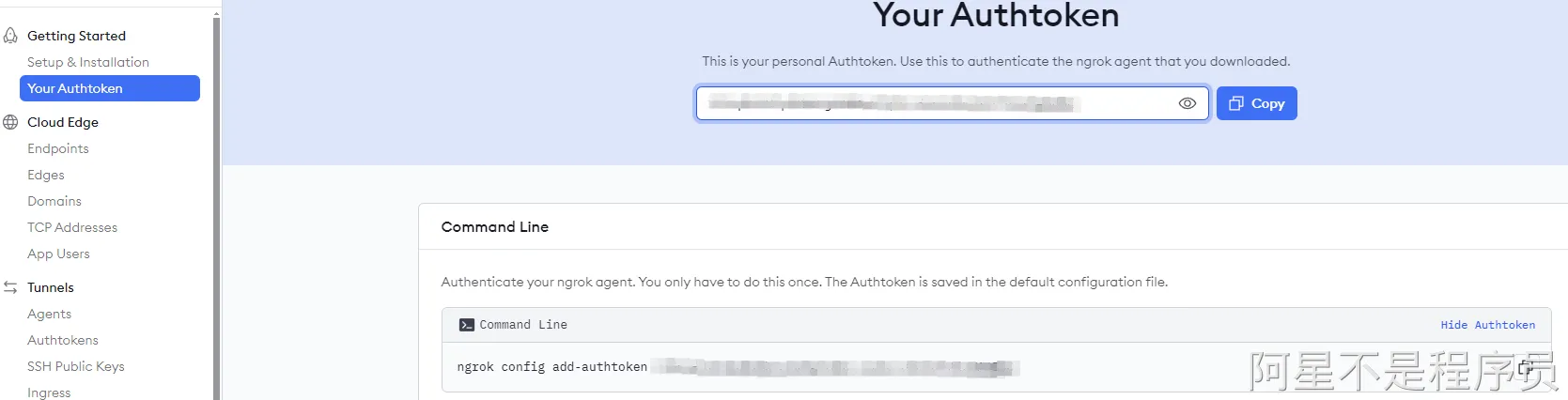Open Setup & Installation page
This screenshot has height=400, width=1568.
87,62
